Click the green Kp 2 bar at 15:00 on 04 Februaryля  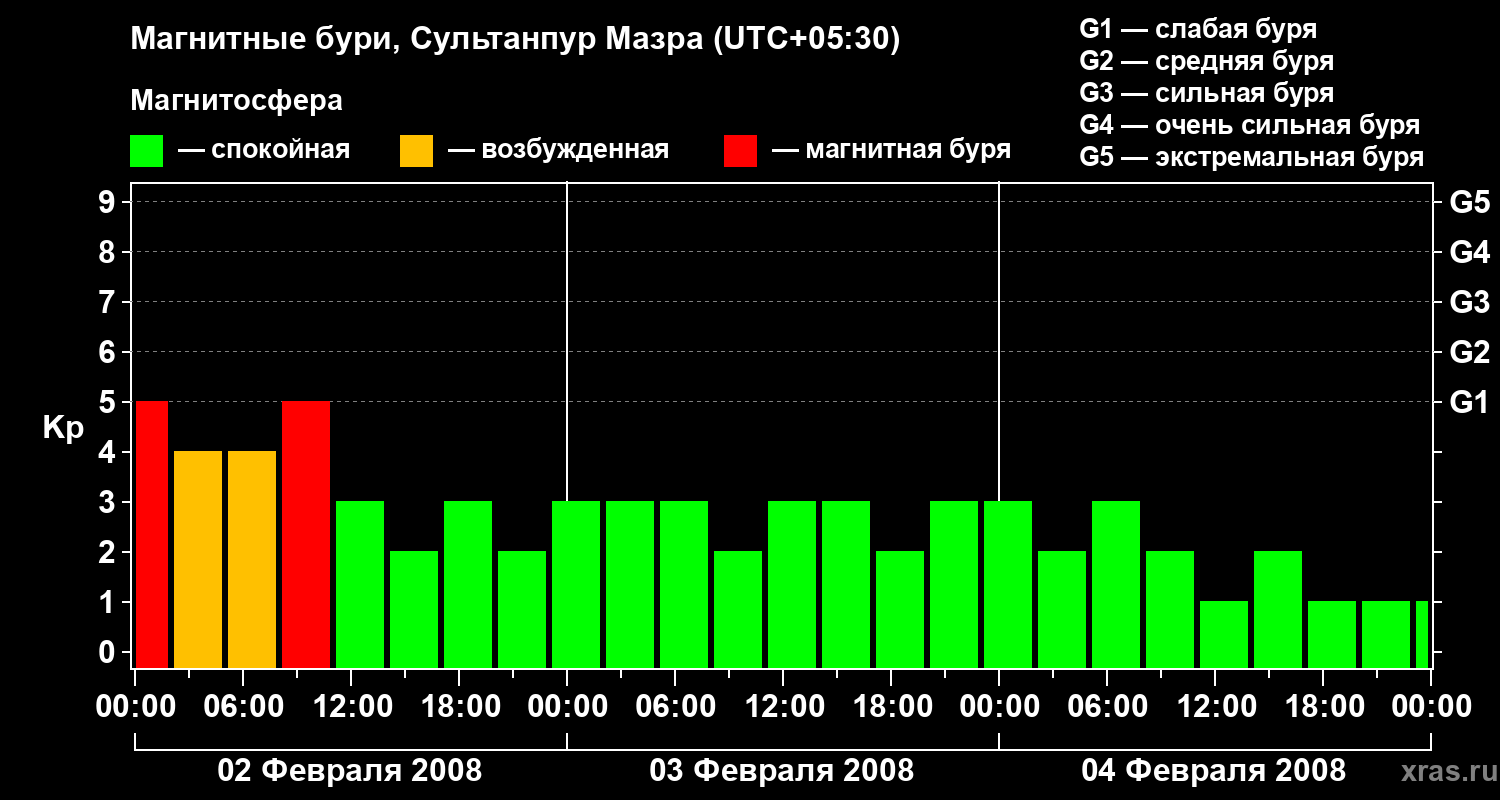click(x=1278, y=609)
